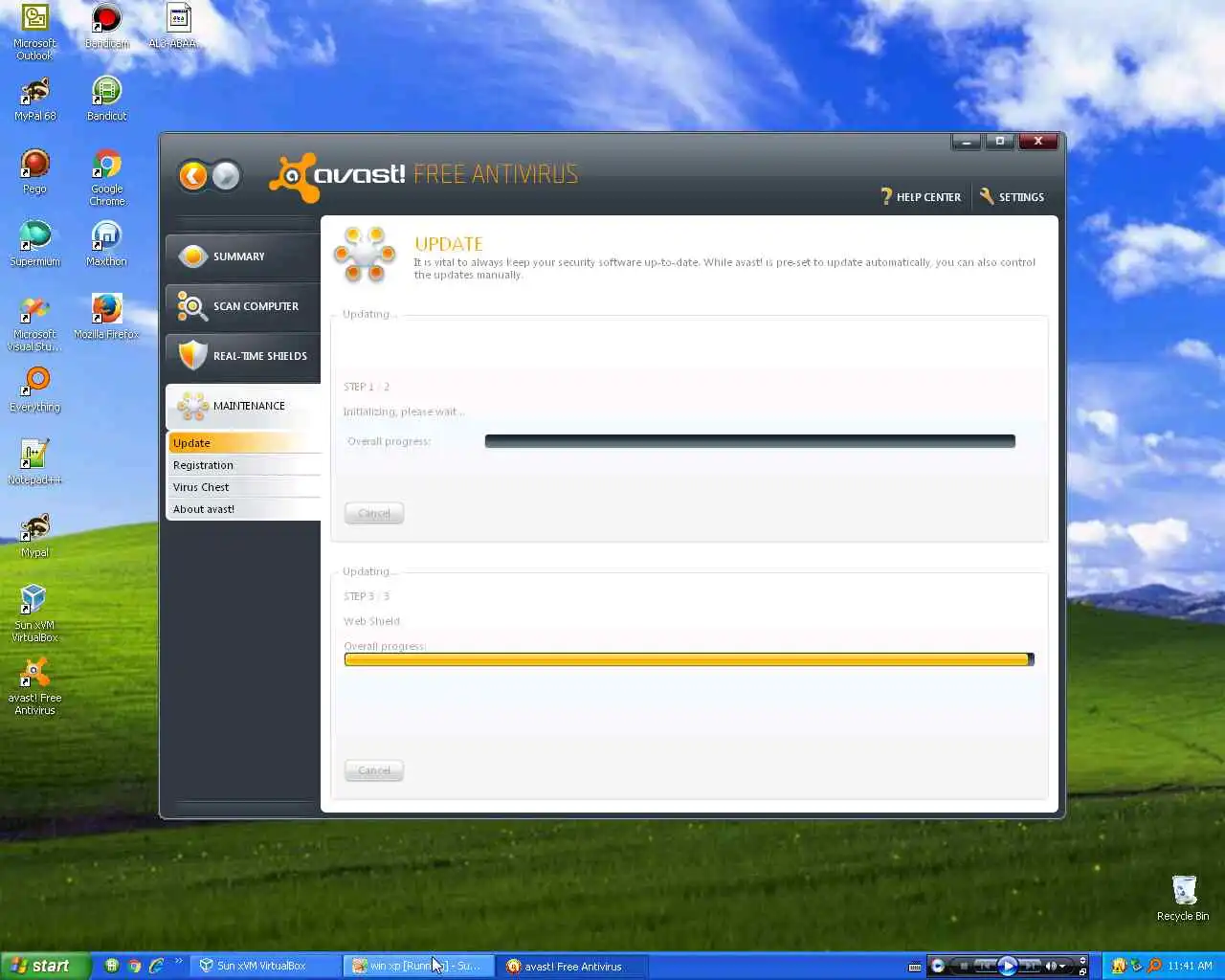Image resolution: width=1225 pixels, height=980 pixels.
Task: Open the Real-Time Shields section
Action: [243, 356]
